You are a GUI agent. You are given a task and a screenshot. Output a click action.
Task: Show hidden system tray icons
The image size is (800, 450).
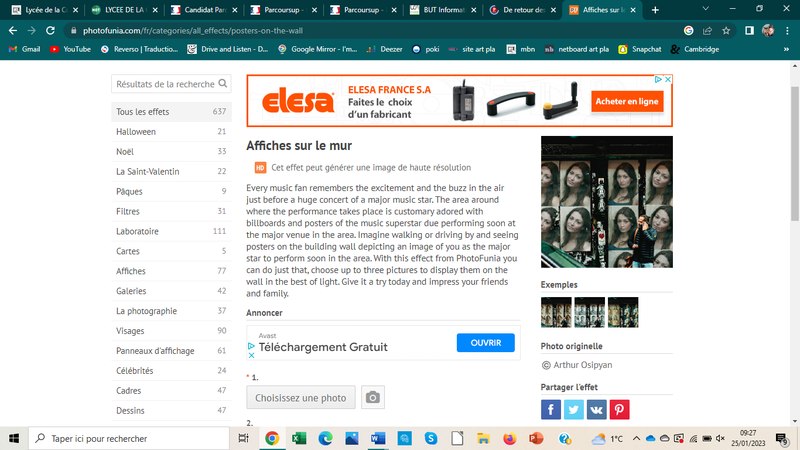(x=636, y=438)
